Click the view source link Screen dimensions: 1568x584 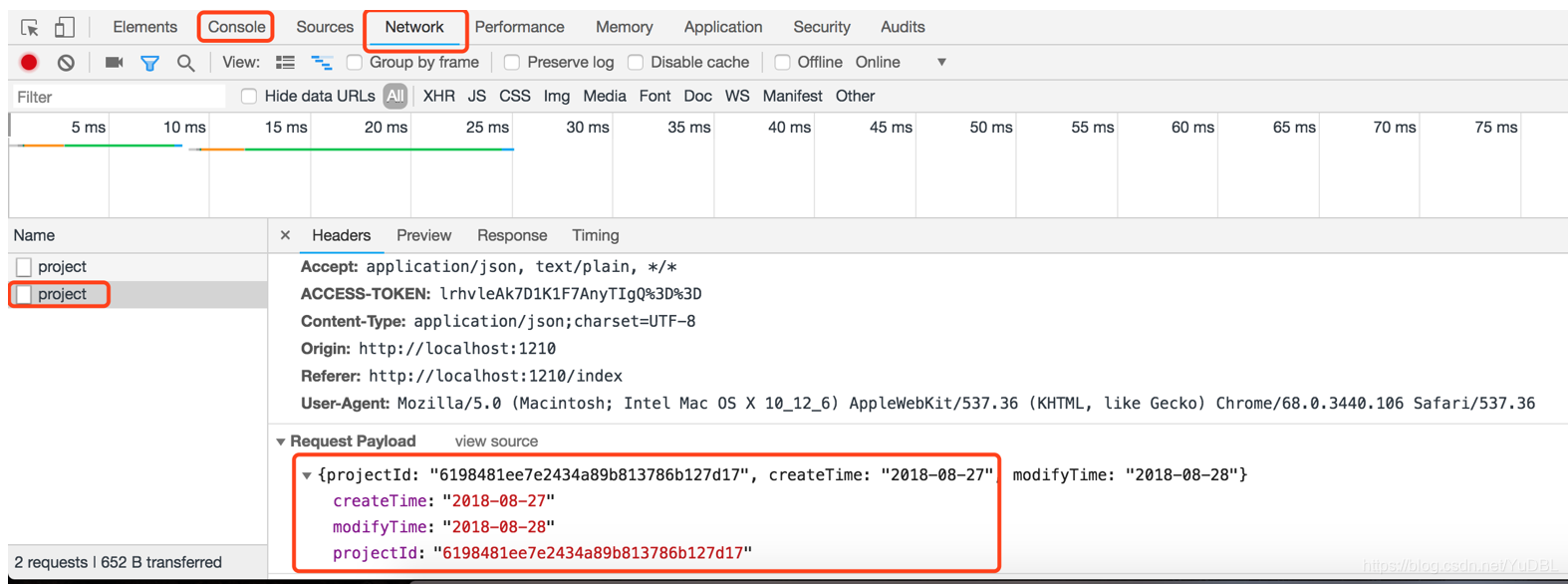496,441
